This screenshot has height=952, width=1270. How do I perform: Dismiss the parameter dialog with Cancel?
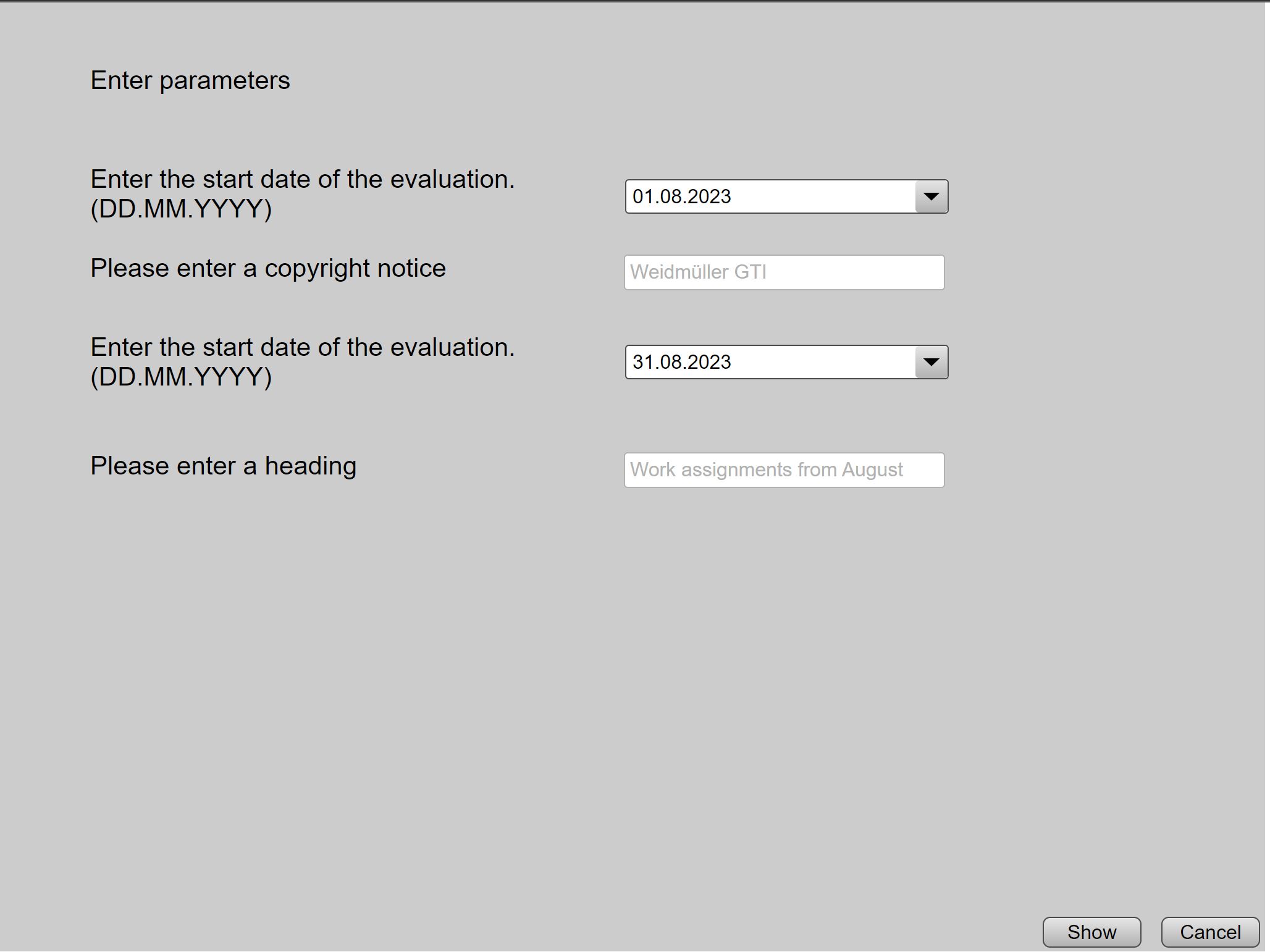pos(1210,932)
